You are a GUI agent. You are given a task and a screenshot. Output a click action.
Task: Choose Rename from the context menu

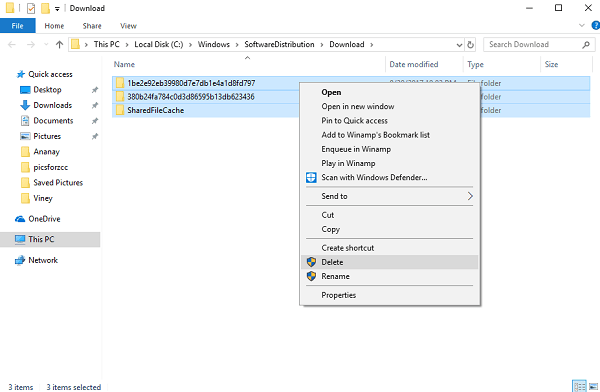point(390,276)
